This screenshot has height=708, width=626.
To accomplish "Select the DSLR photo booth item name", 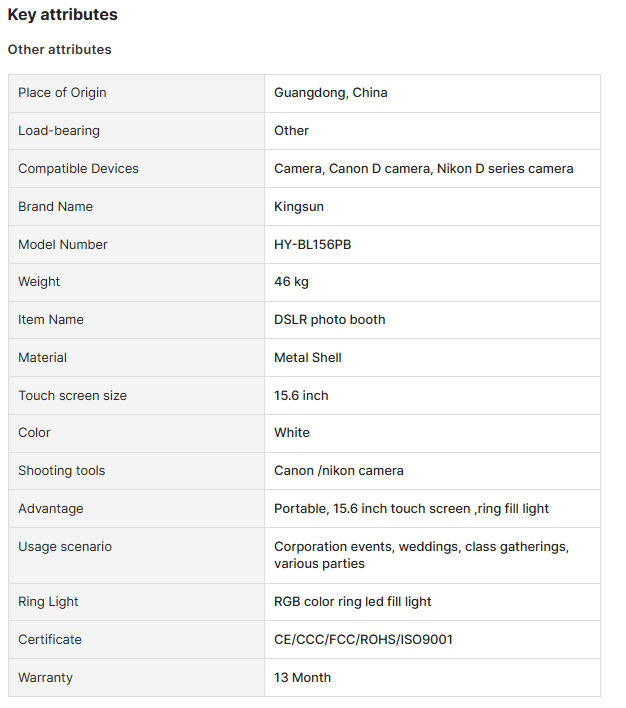I will click(330, 320).
